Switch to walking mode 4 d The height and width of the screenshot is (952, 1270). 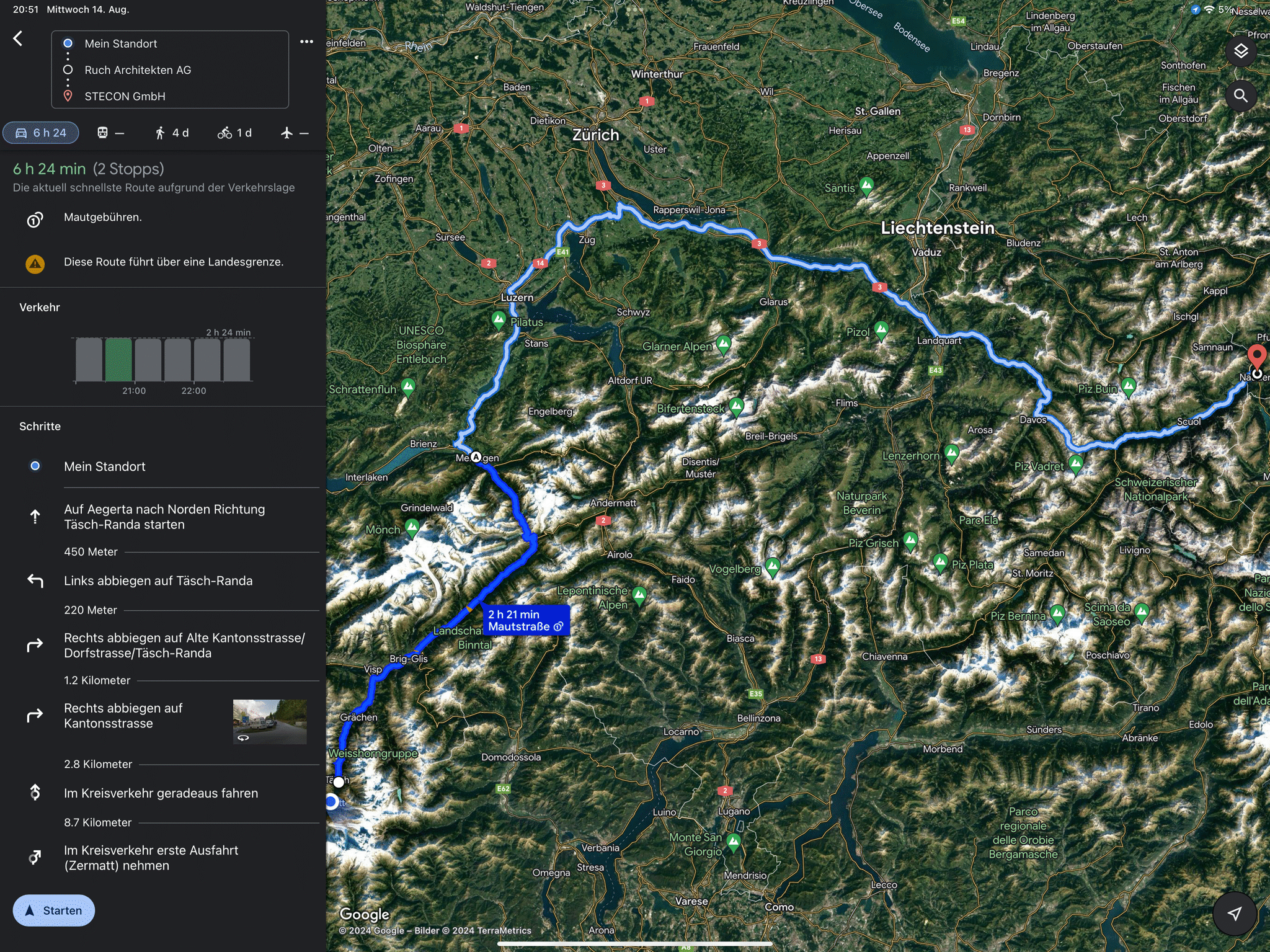(172, 133)
